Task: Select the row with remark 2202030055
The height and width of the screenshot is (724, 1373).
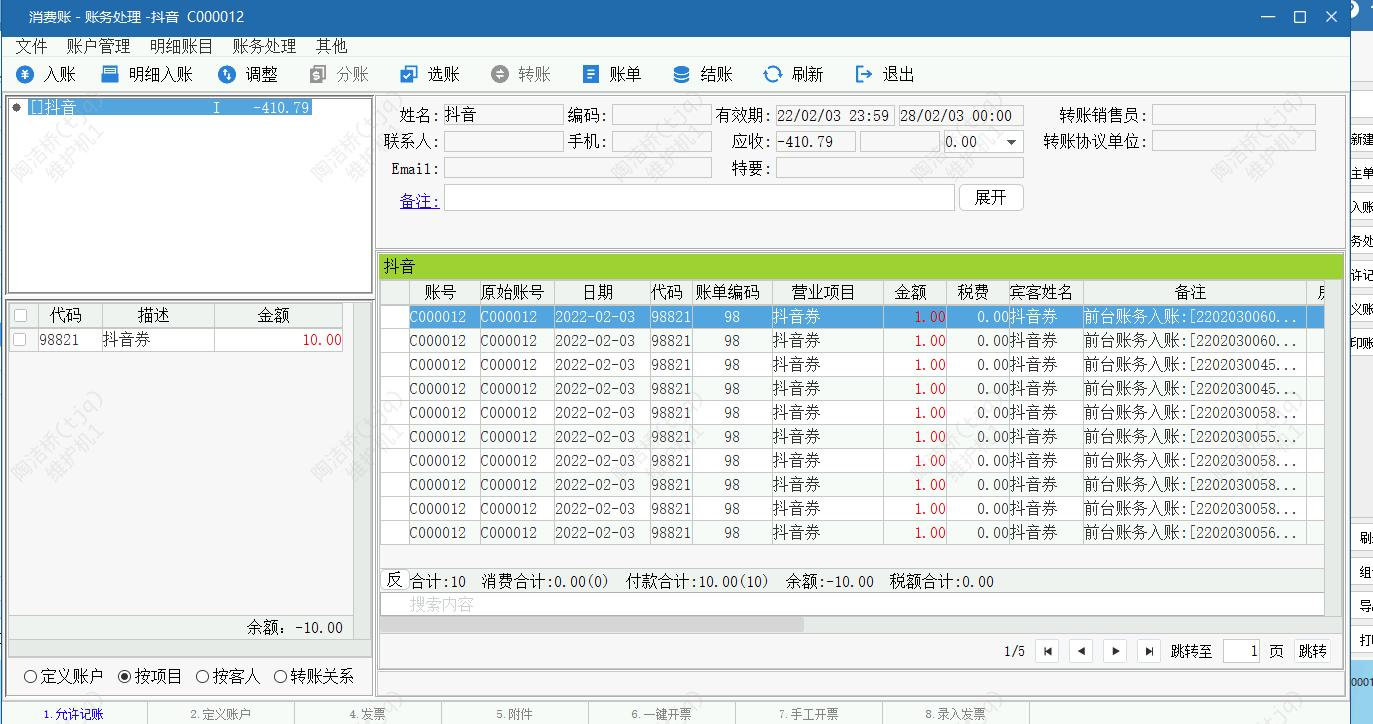Action: (x=852, y=436)
